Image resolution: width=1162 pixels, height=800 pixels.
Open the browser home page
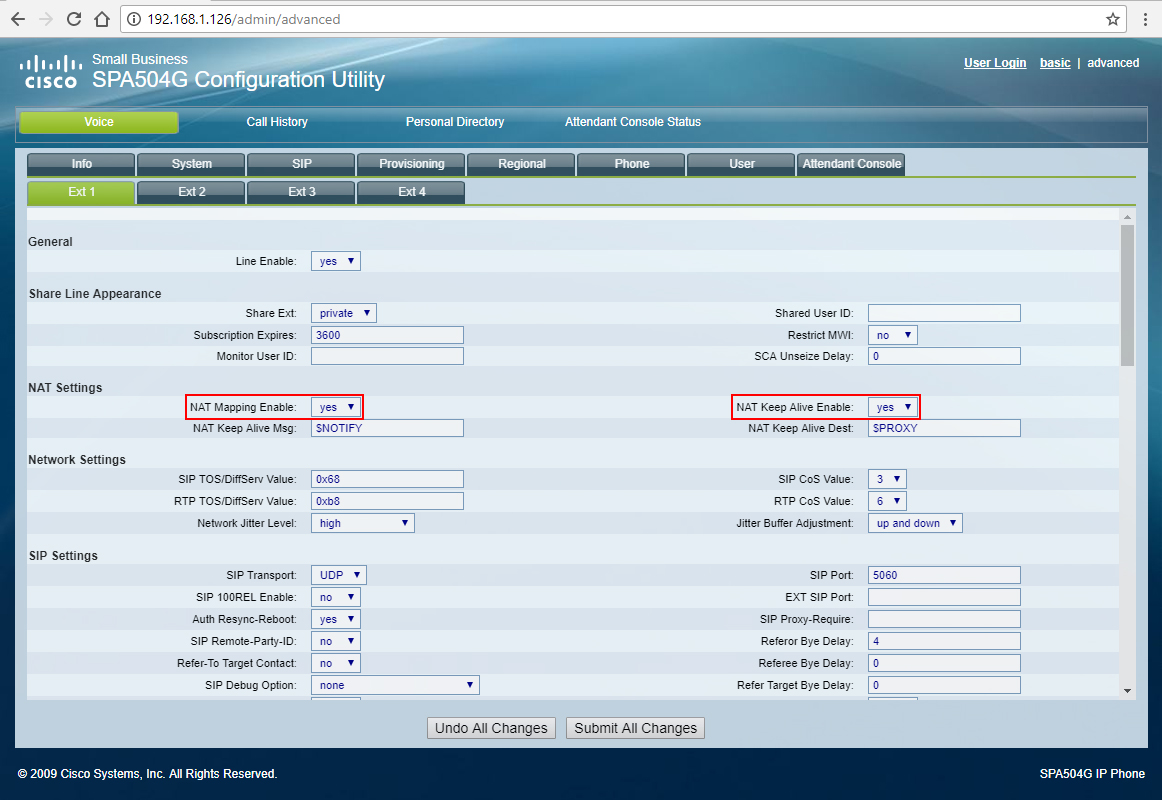[102, 19]
